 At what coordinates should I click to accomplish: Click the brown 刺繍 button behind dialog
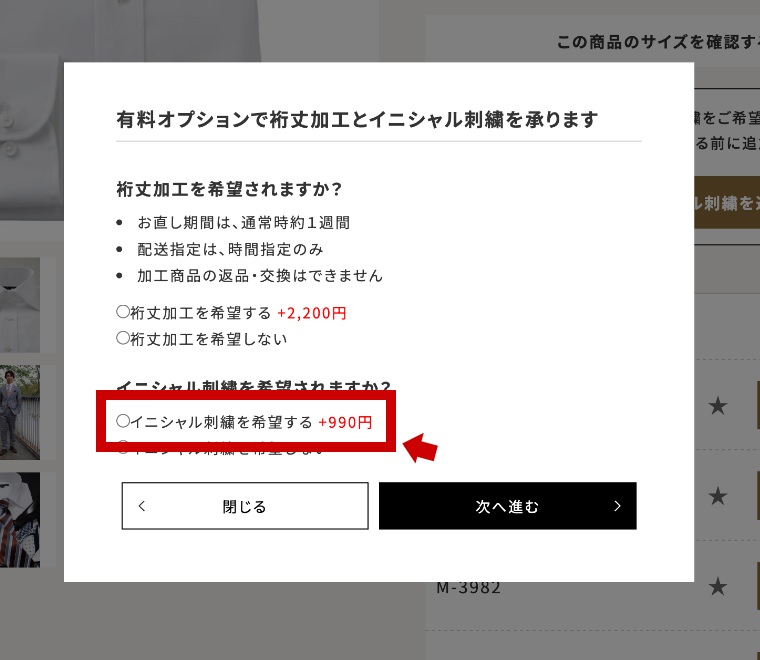pos(727,203)
